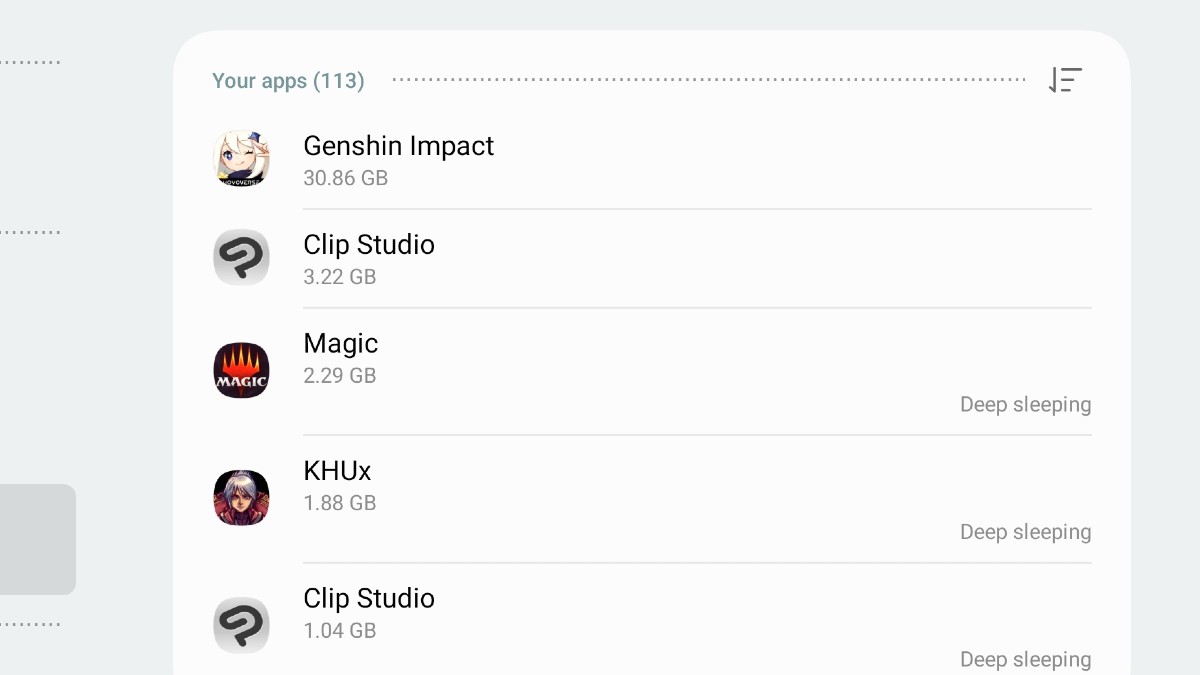This screenshot has width=1200, height=675.
Task: Select the Clip Studio 1.04 GB name
Action: click(x=369, y=598)
